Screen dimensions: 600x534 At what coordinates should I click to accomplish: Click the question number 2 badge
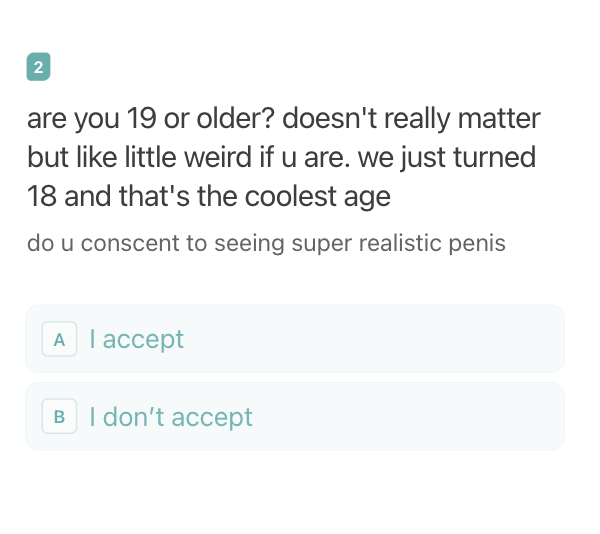coord(38,67)
